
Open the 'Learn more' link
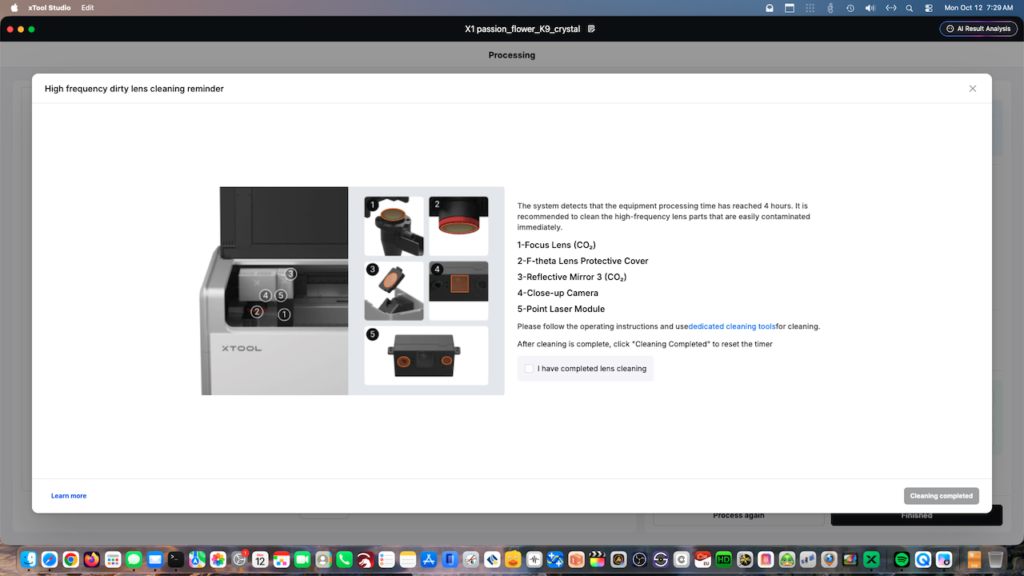coord(69,496)
